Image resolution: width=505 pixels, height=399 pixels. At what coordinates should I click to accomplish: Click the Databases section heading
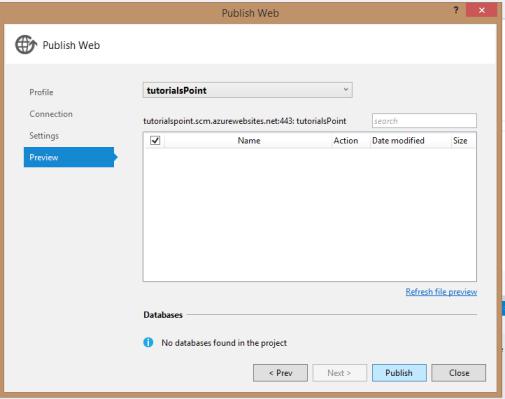coord(163,315)
